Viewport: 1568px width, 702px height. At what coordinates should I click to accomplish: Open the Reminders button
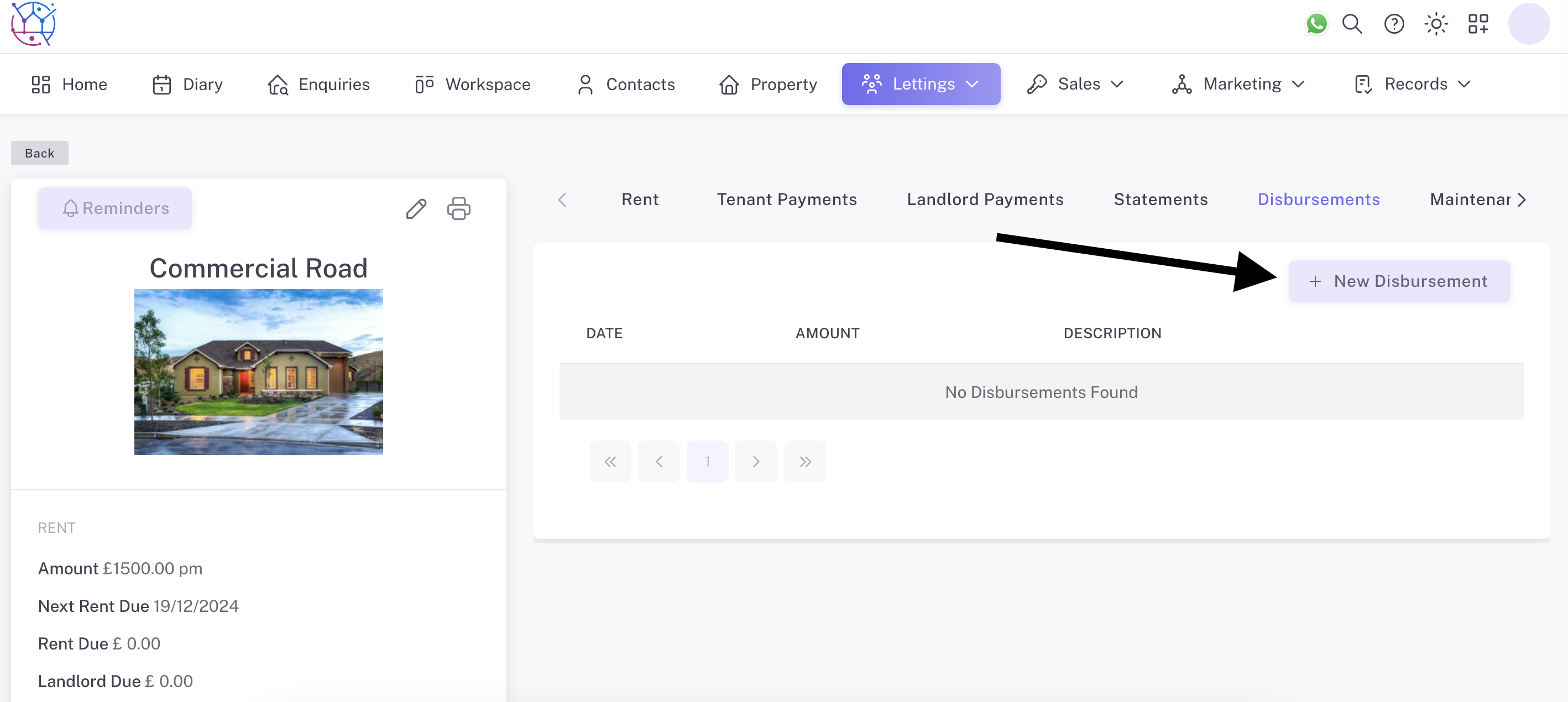[115, 208]
